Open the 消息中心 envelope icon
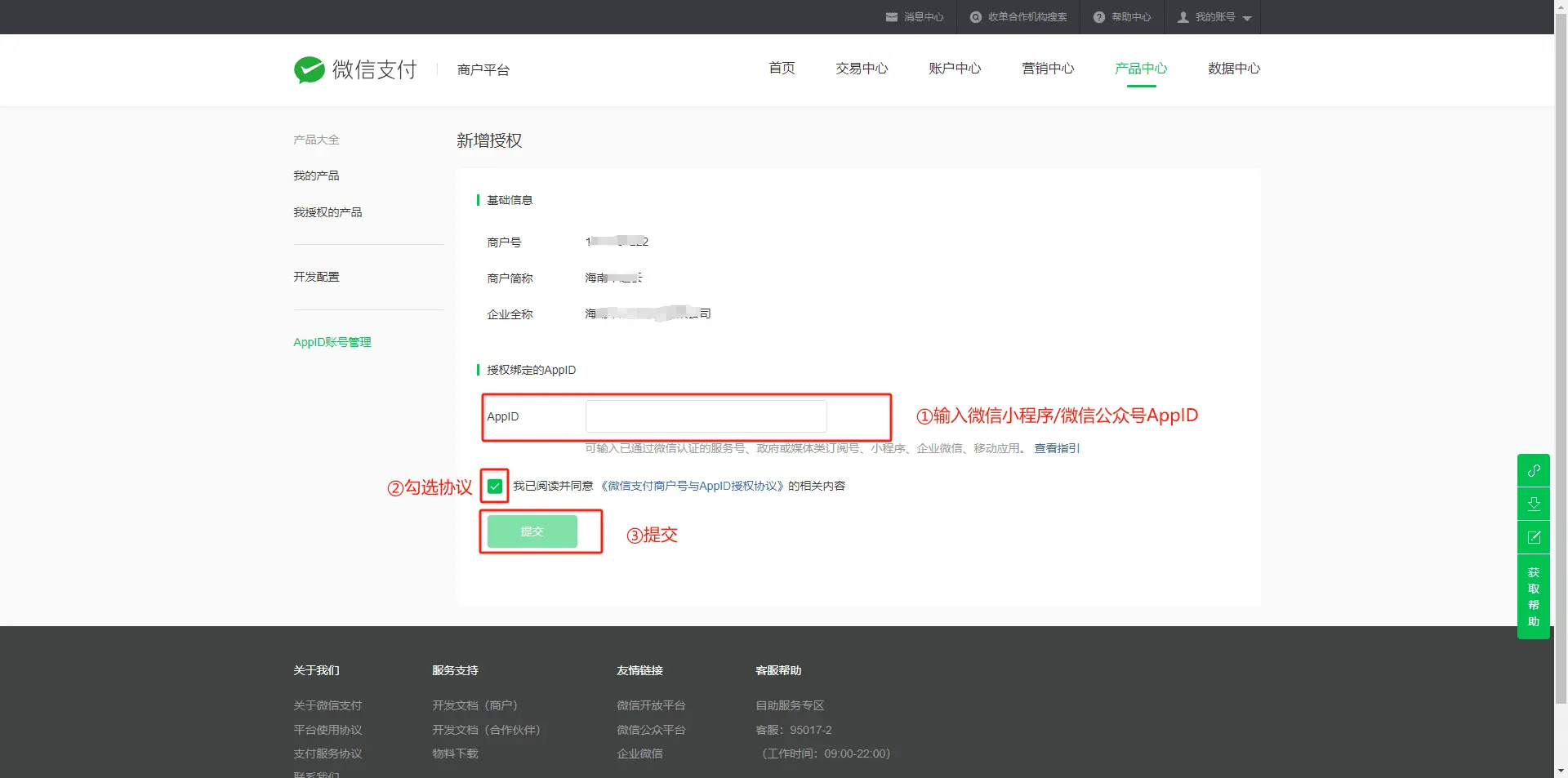The width and height of the screenshot is (1568, 778). [x=892, y=17]
